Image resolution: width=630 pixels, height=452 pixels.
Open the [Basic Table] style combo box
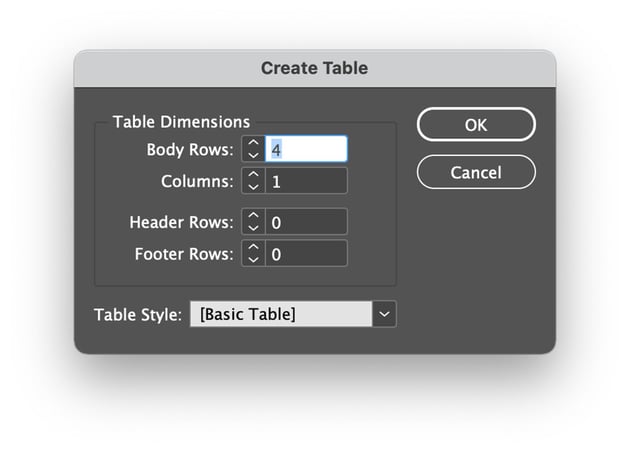click(281, 314)
